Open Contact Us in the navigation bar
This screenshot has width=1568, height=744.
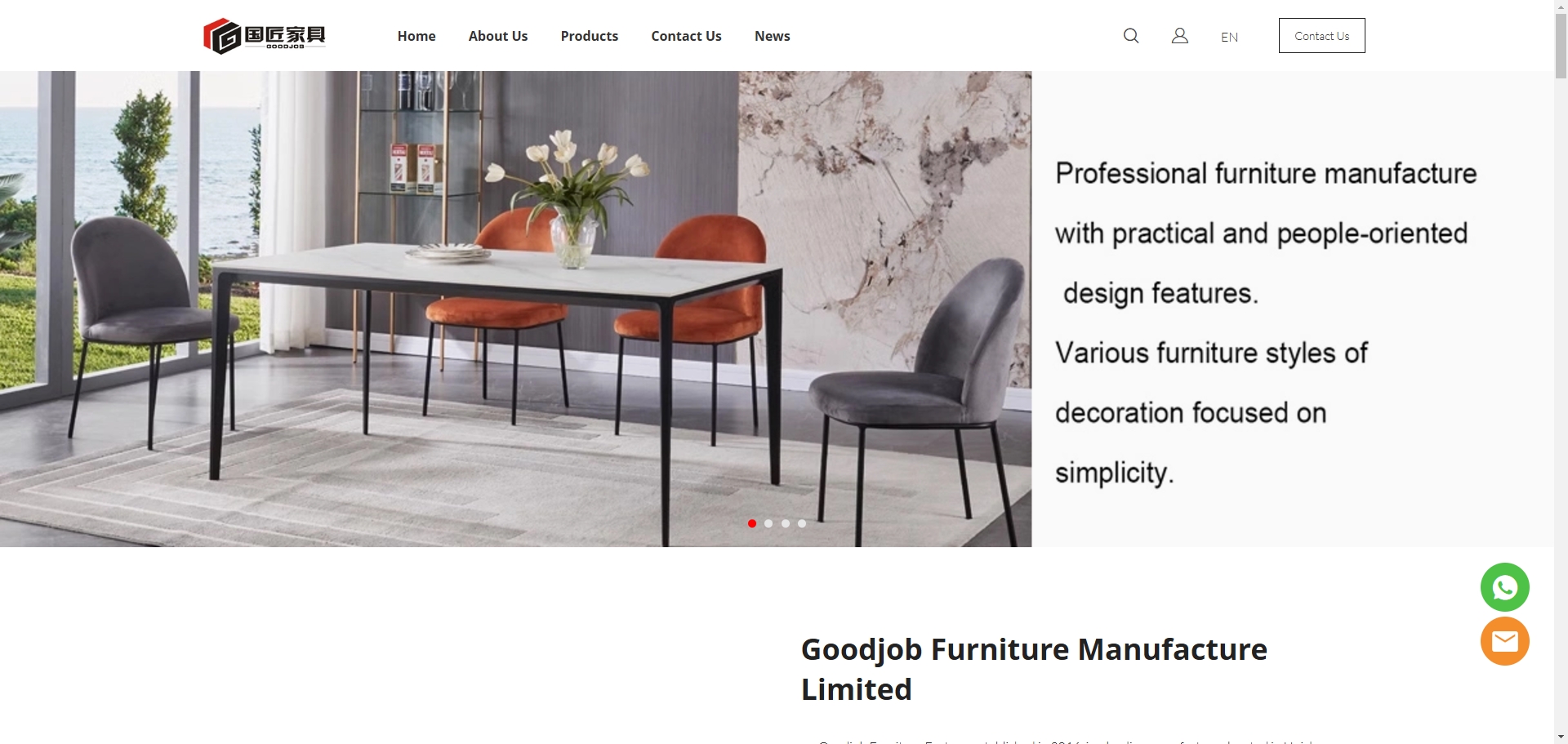(686, 36)
